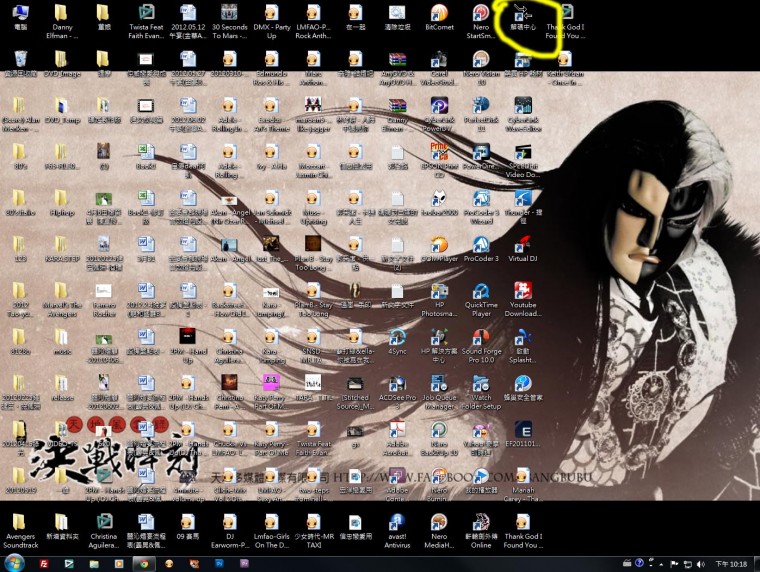Launch avast! Antivirus from the desktop

click(x=397, y=525)
